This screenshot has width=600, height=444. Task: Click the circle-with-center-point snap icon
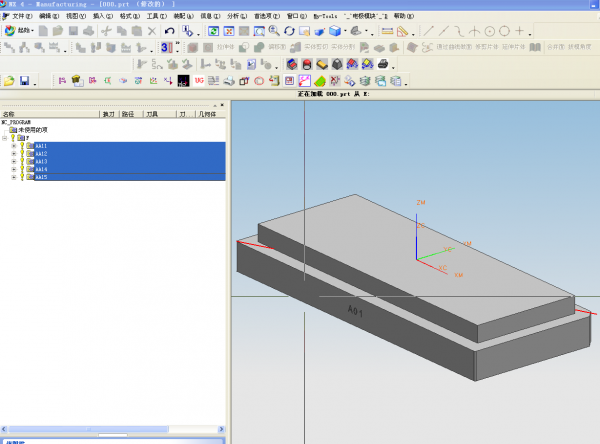click(490, 31)
